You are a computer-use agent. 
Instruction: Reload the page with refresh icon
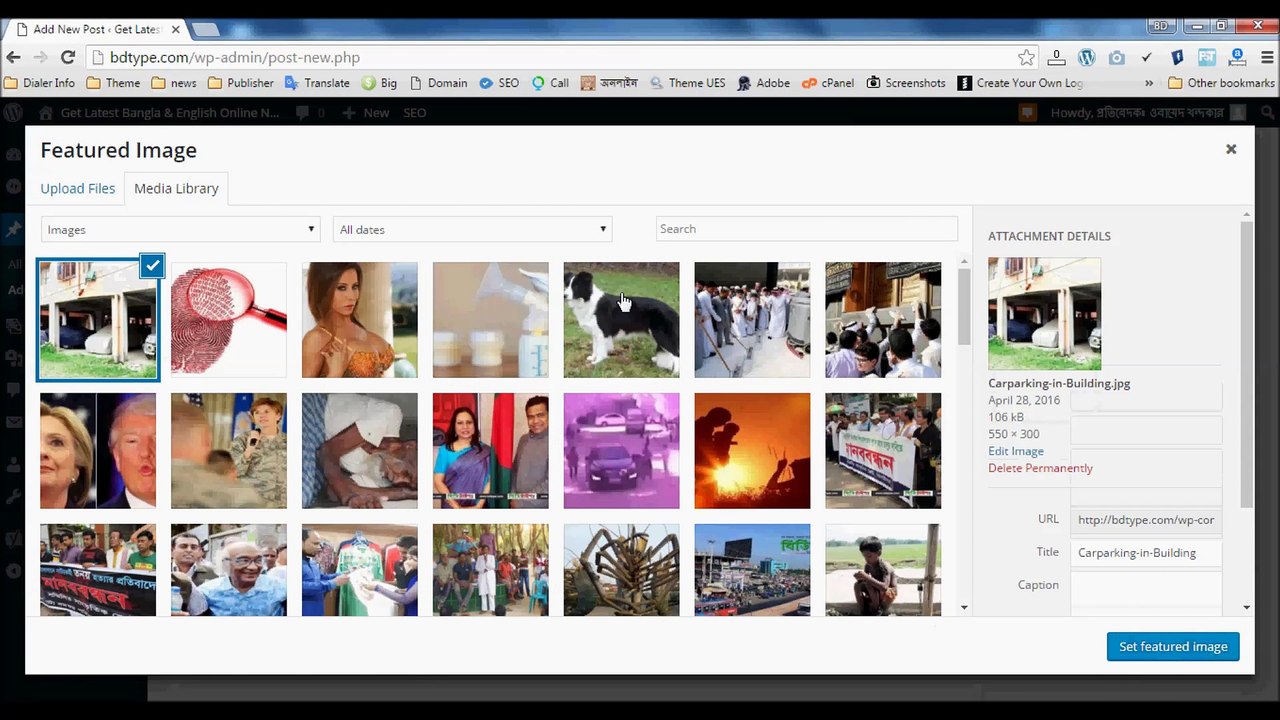pyautogui.click(x=68, y=58)
